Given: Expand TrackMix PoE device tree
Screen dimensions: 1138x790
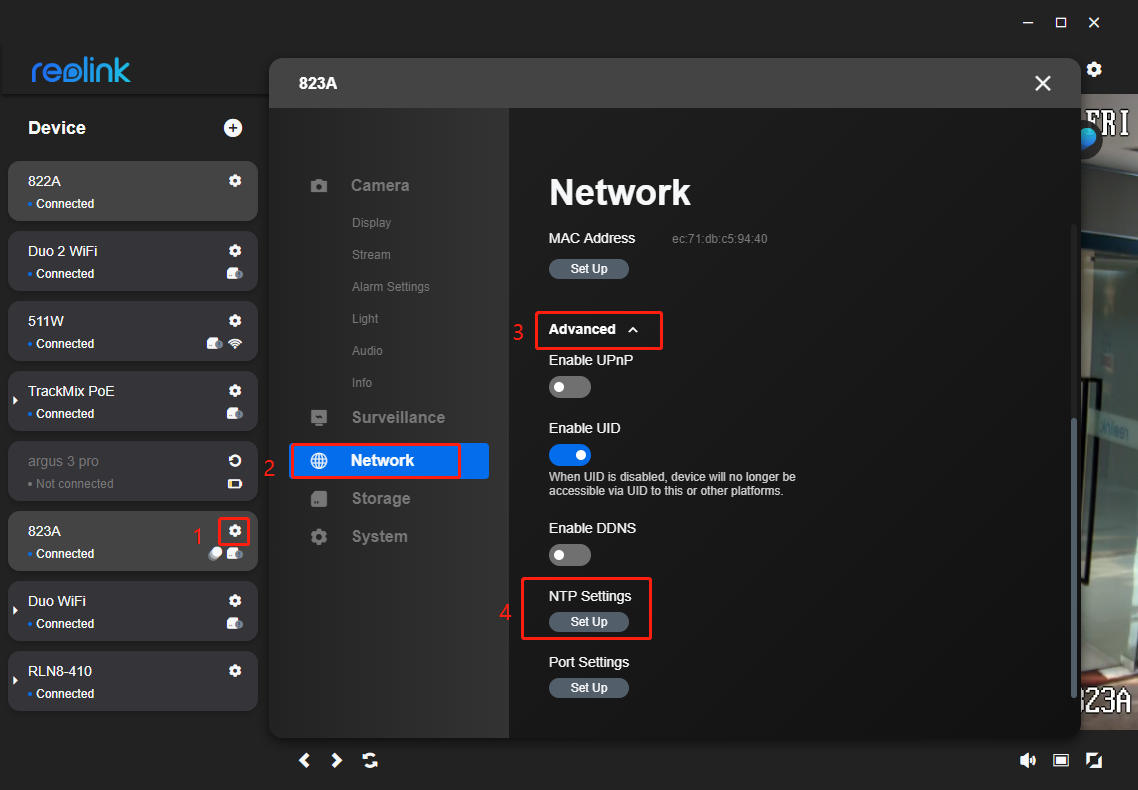Looking at the screenshot, I should tap(15, 400).
